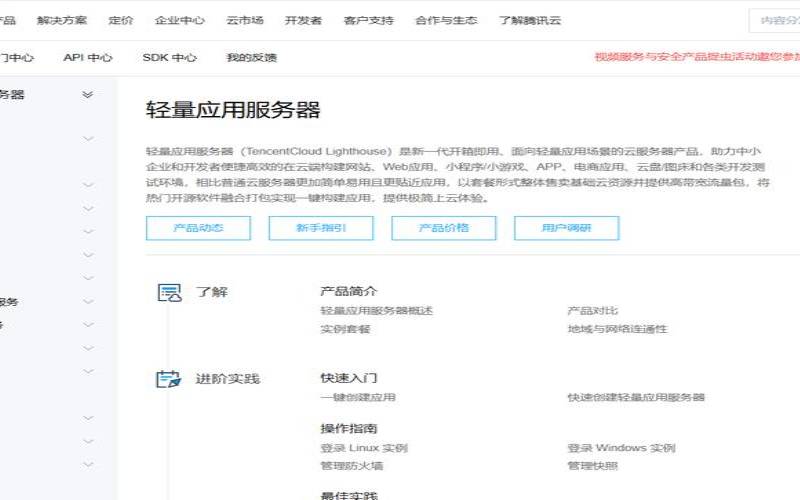Open the 我的反馈 tab
Screen dimensions: 800x500
[x=251, y=58]
